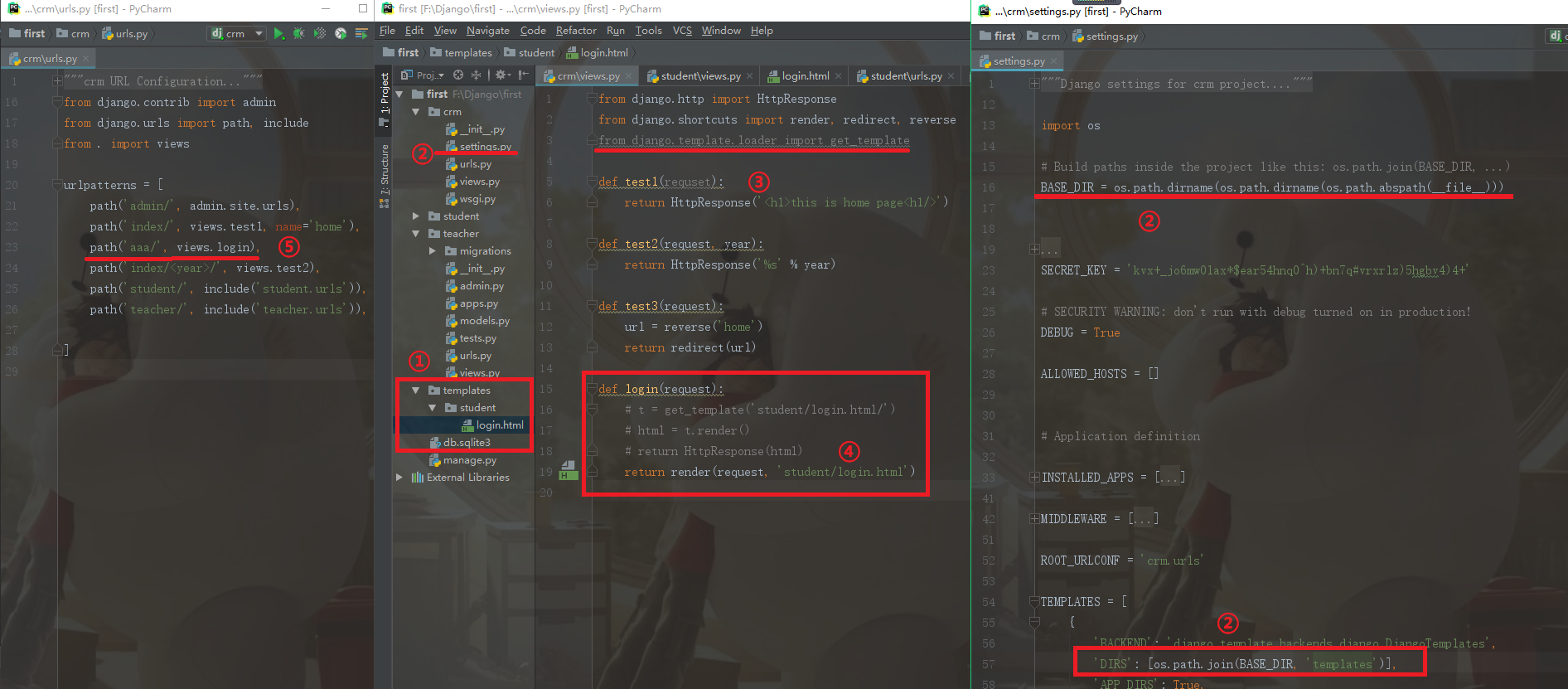Viewport: 1568px width, 689px height.
Task: Expand folded docstring in crm urls.py
Action: (x=57, y=81)
